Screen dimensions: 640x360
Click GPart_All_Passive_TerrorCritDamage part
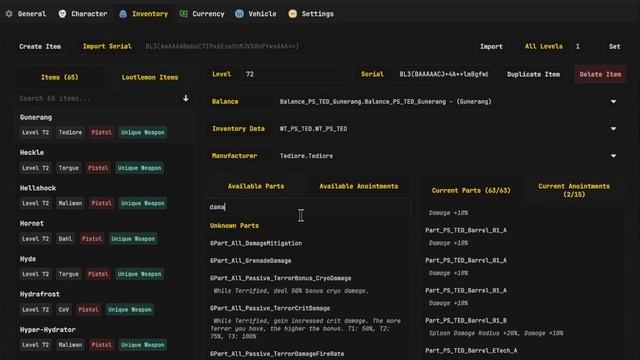tap(270, 308)
